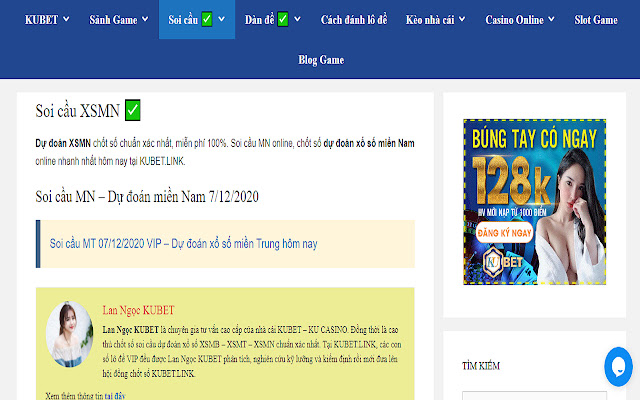640x400 pixels.
Task: Click heading Soi cầu MN – Dự đoán miền Nam 7/12/2020
Action: 147,197
